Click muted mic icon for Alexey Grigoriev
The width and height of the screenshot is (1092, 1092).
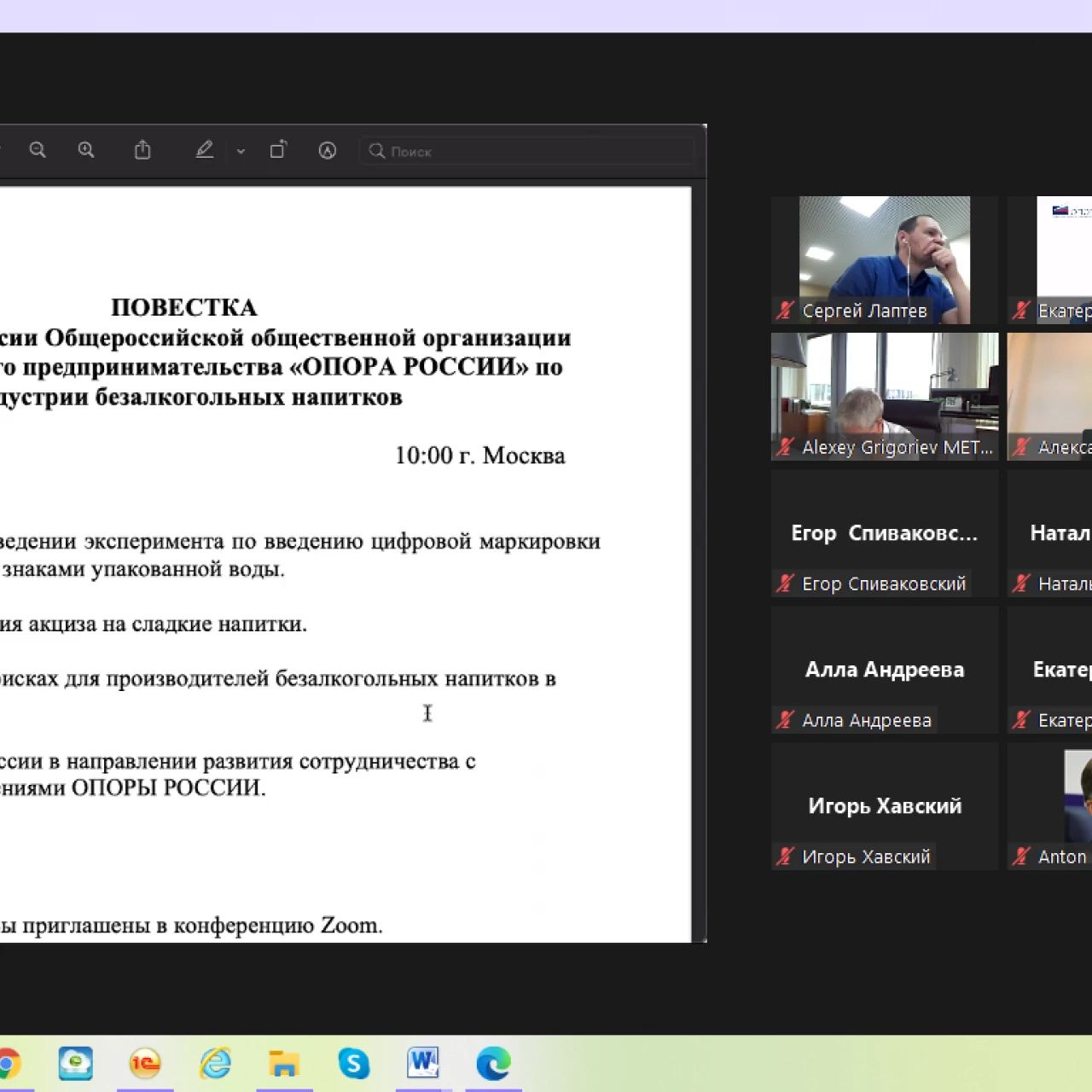tap(785, 447)
